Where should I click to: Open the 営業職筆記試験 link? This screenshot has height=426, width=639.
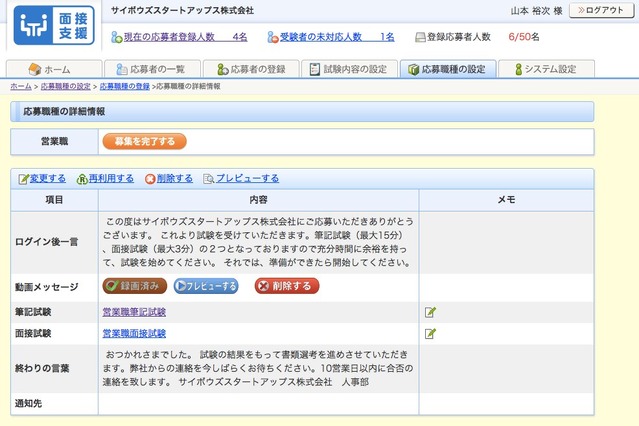(134, 312)
